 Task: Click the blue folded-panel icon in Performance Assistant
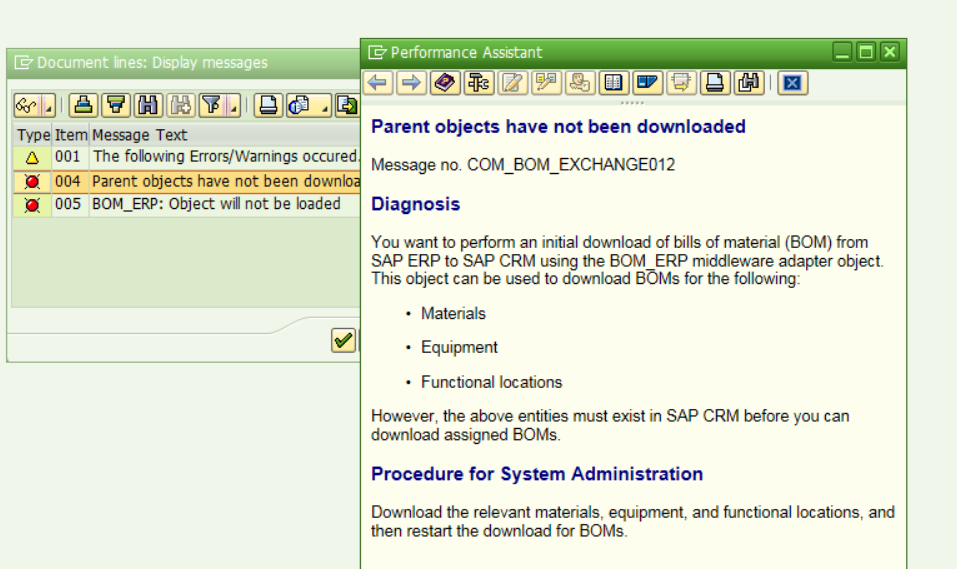(x=647, y=83)
